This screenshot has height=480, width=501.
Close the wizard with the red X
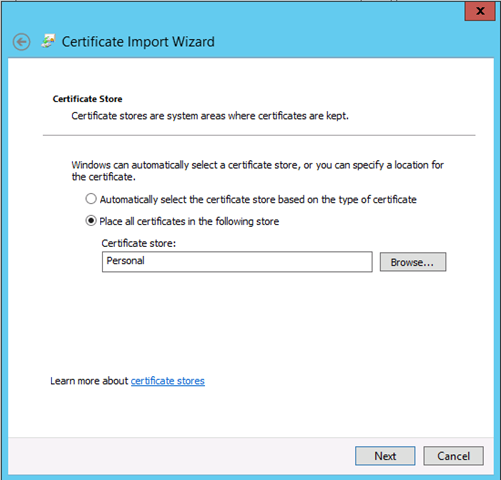point(480,11)
